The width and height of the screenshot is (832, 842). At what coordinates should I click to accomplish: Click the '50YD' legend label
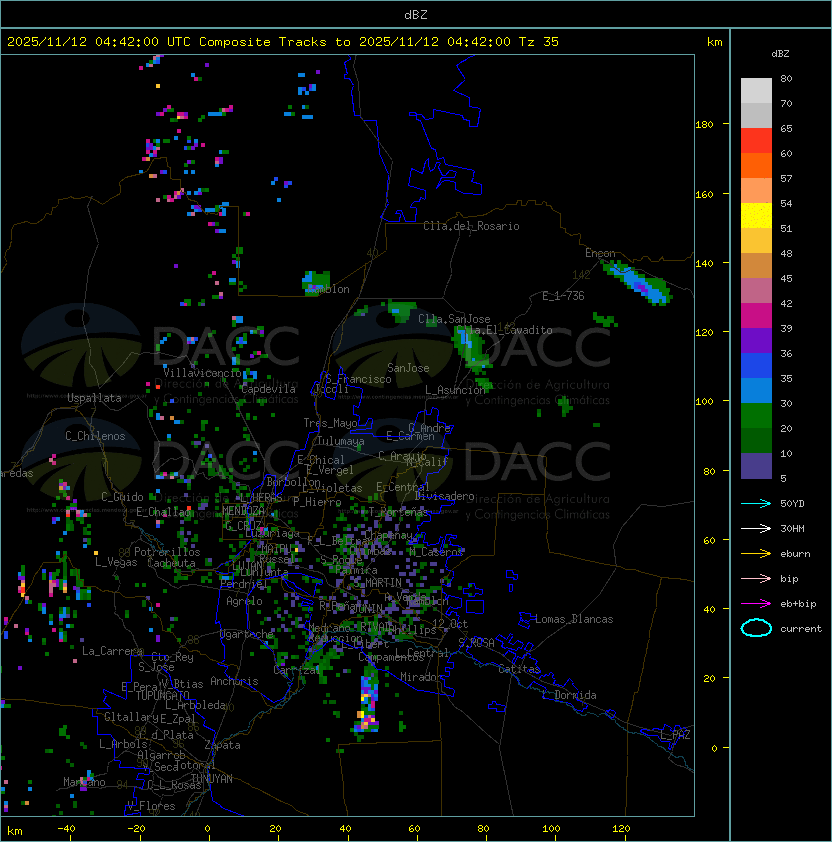click(x=792, y=504)
